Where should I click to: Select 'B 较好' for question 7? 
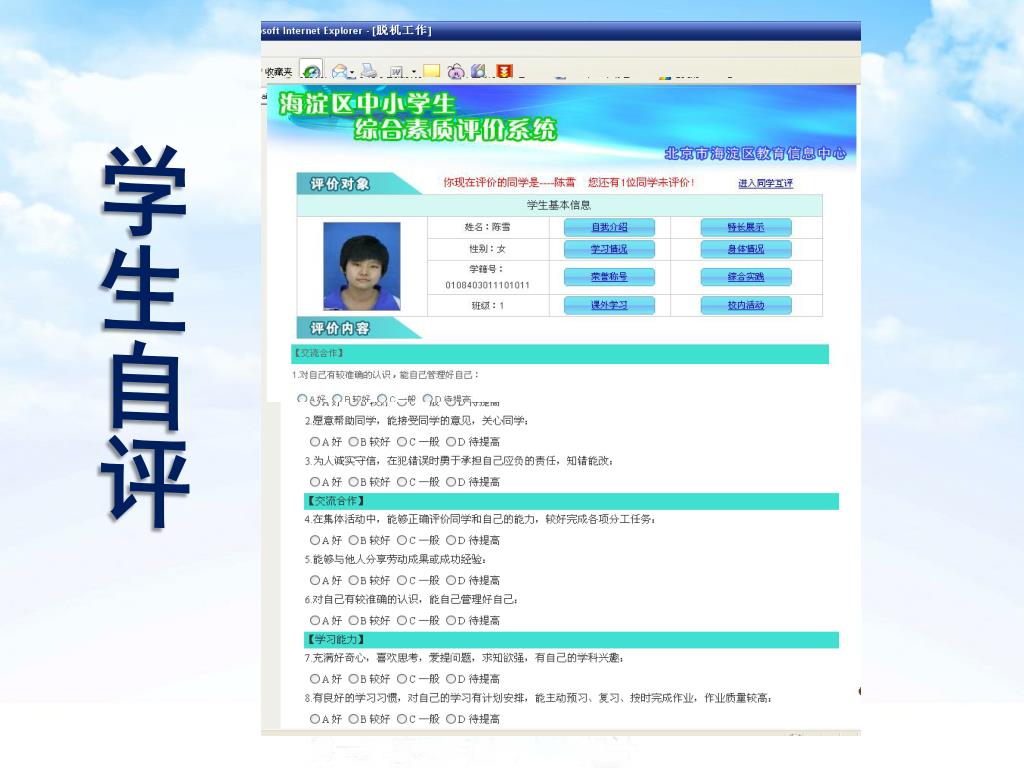353,679
